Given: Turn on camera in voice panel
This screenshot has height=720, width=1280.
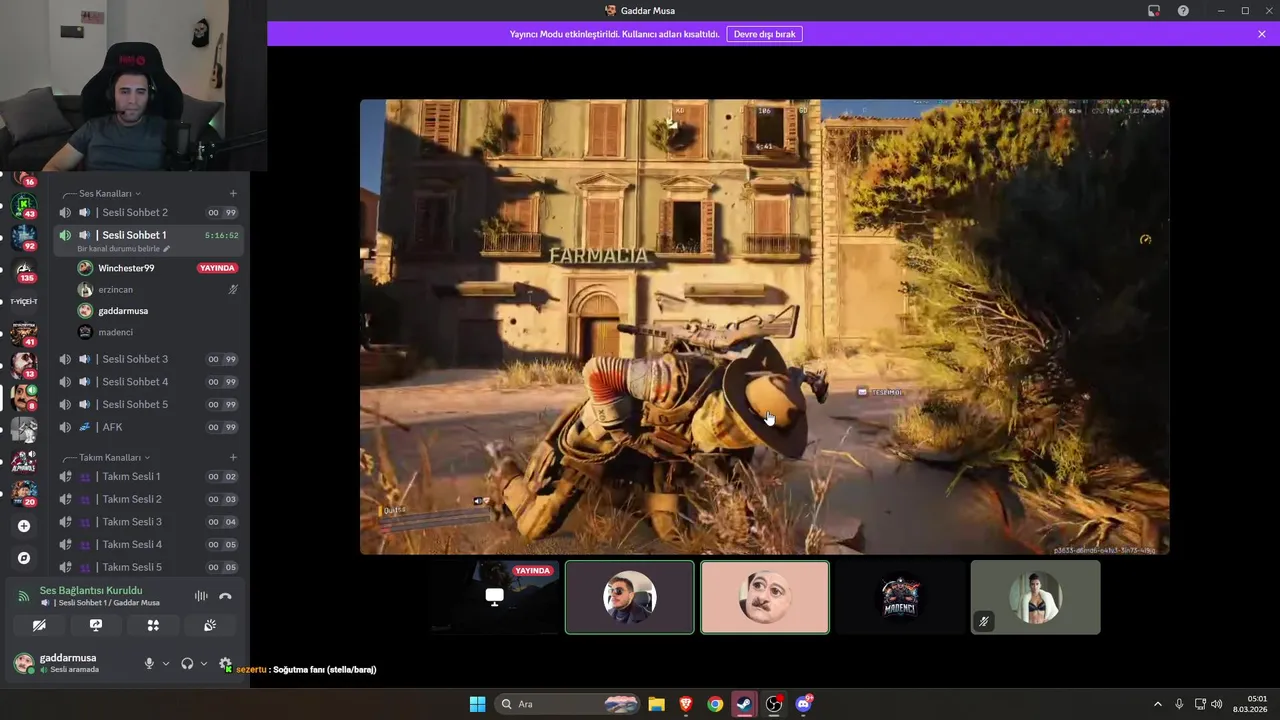Looking at the screenshot, I should [39, 625].
